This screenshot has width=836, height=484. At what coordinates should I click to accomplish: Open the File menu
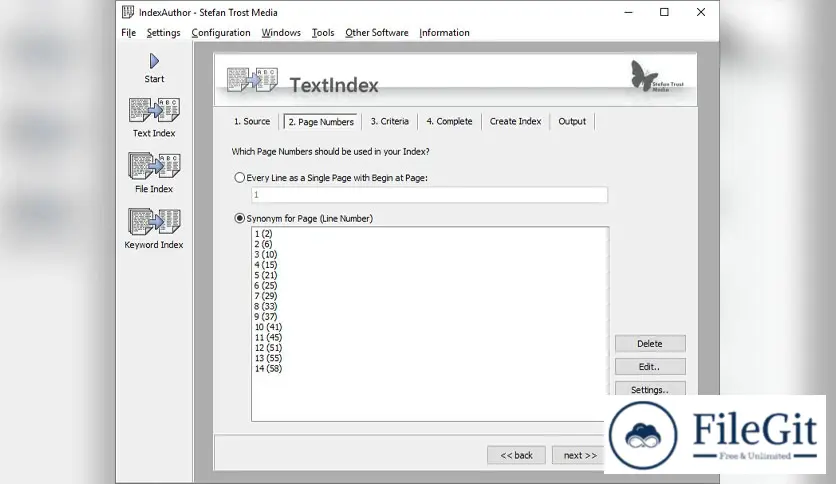point(128,33)
